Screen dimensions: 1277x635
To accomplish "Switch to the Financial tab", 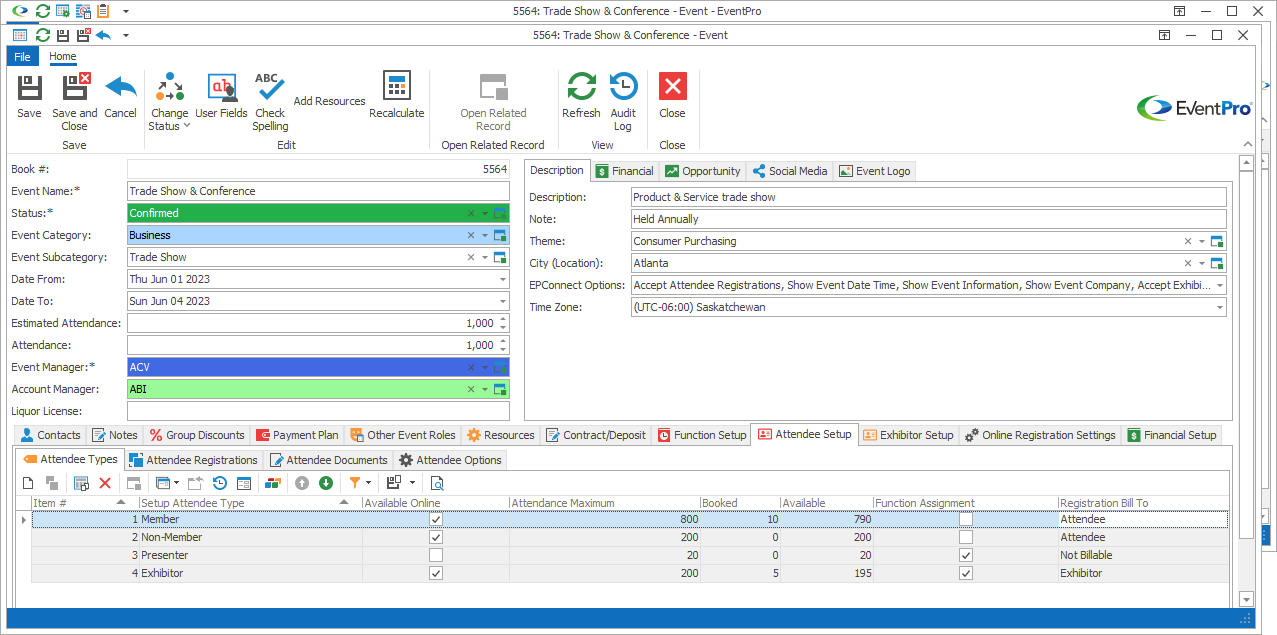I will [x=624, y=171].
